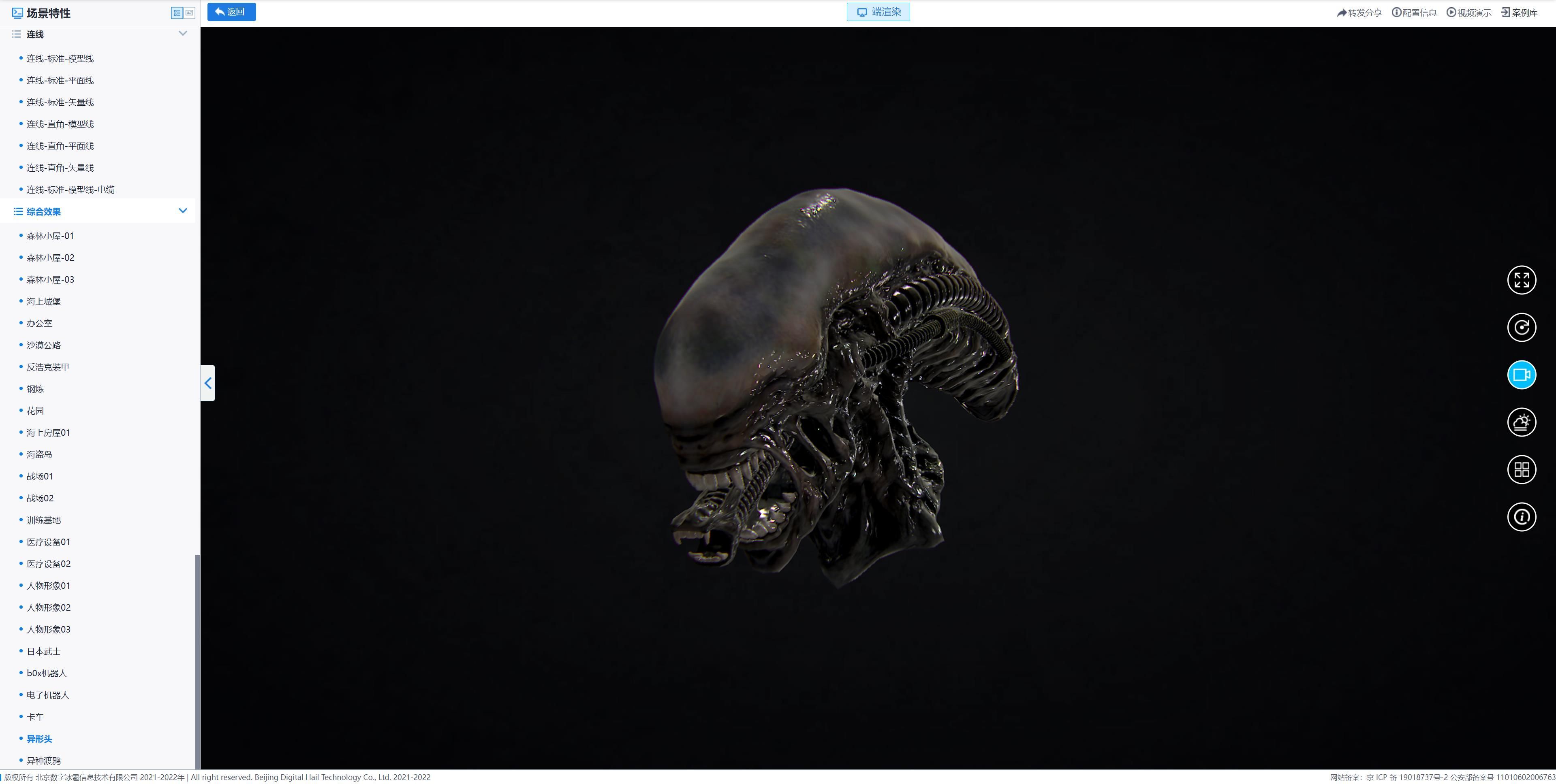Collapse the 连线 section chevron
The width and height of the screenshot is (1556, 784).
pyautogui.click(x=183, y=34)
